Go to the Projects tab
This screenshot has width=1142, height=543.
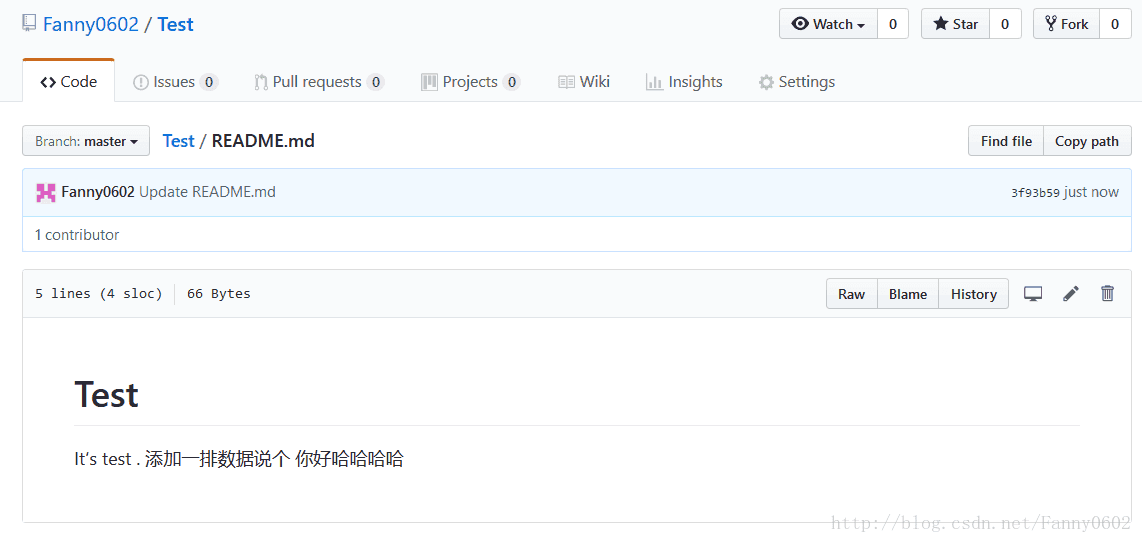[470, 82]
